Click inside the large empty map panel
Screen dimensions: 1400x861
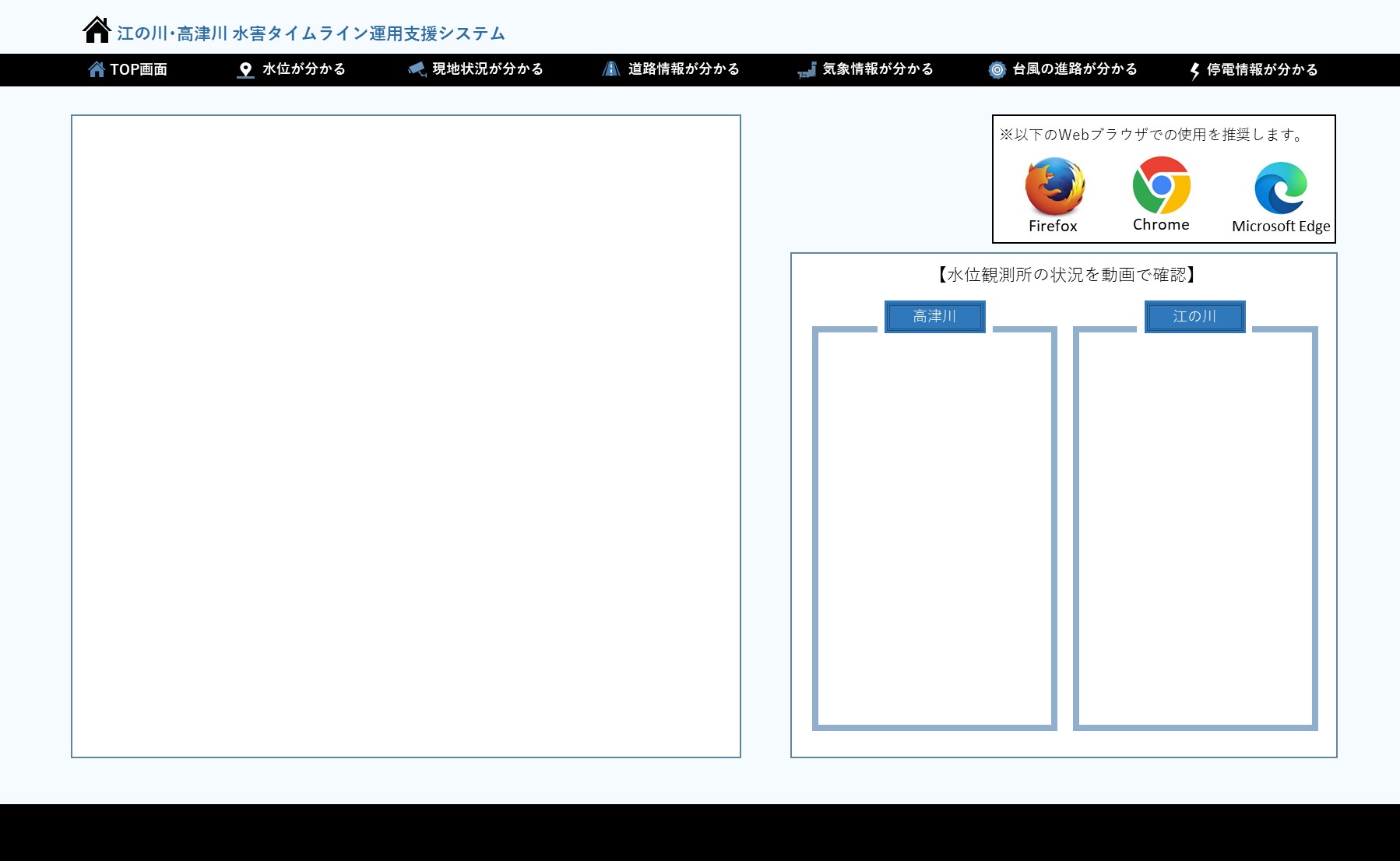click(x=406, y=436)
